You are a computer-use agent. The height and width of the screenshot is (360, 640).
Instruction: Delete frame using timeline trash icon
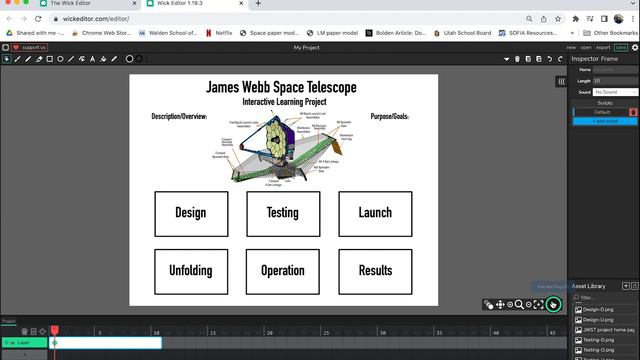[24, 331]
